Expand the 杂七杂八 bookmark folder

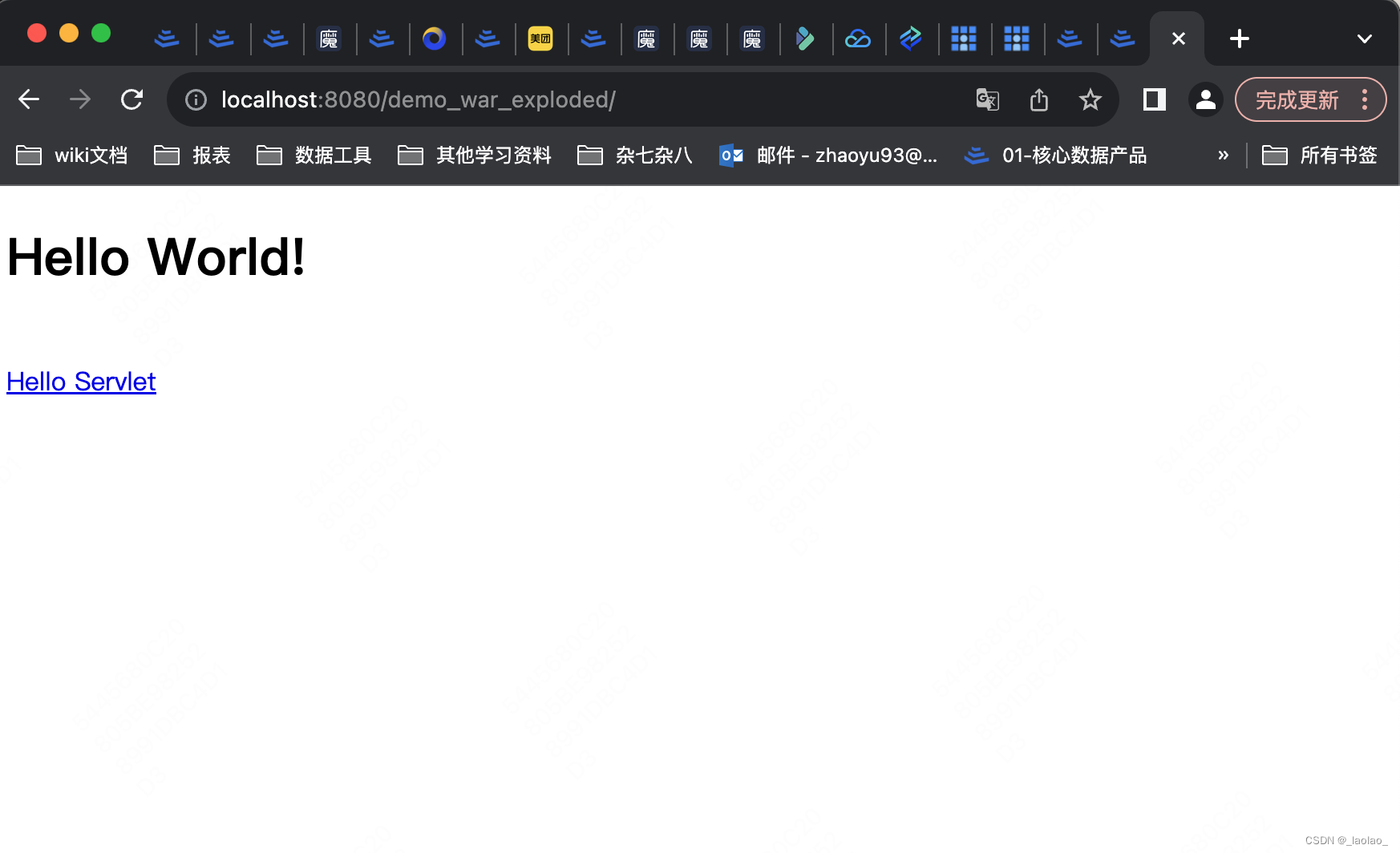(x=635, y=155)
